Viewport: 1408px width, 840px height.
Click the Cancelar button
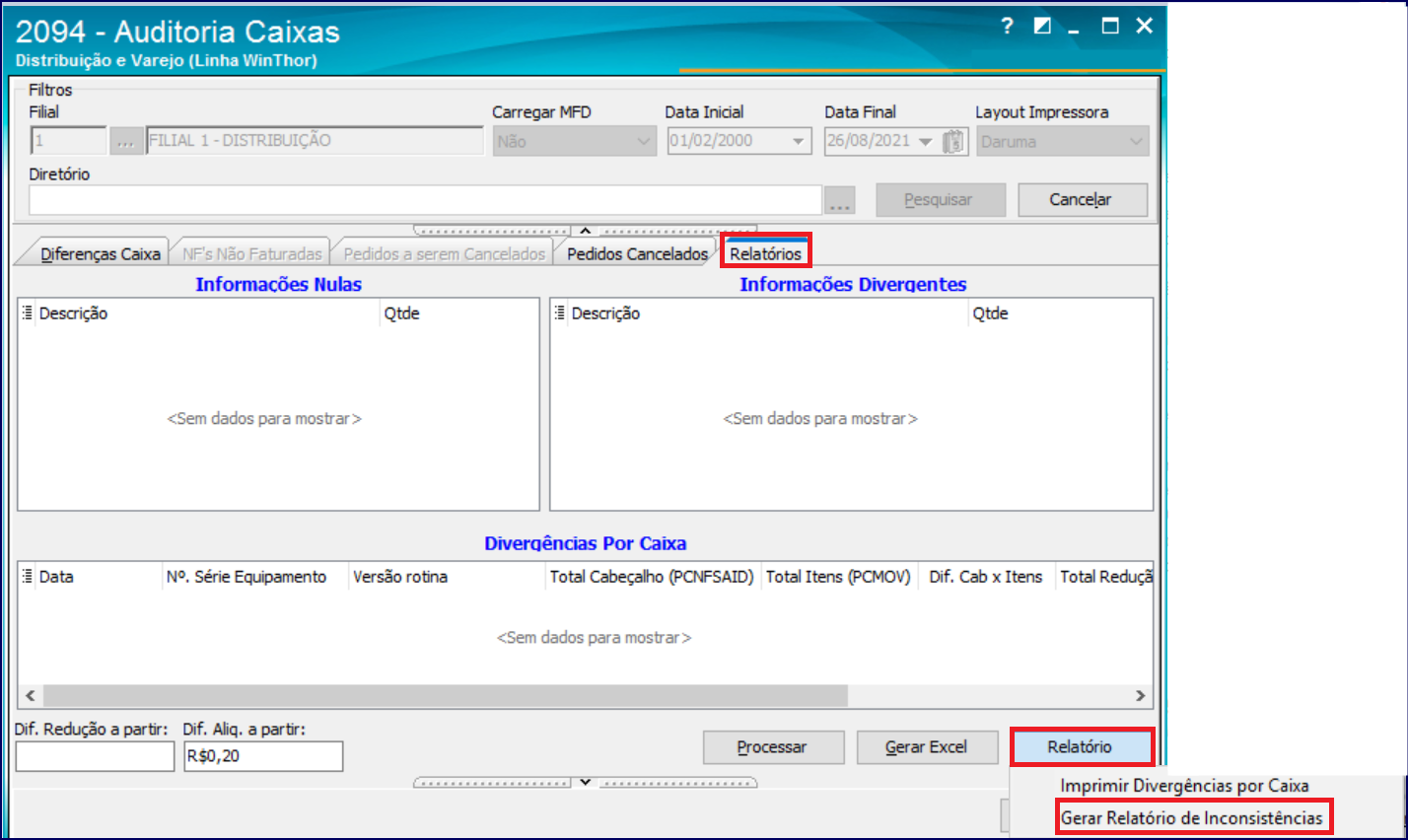(x=1082, y=200)
